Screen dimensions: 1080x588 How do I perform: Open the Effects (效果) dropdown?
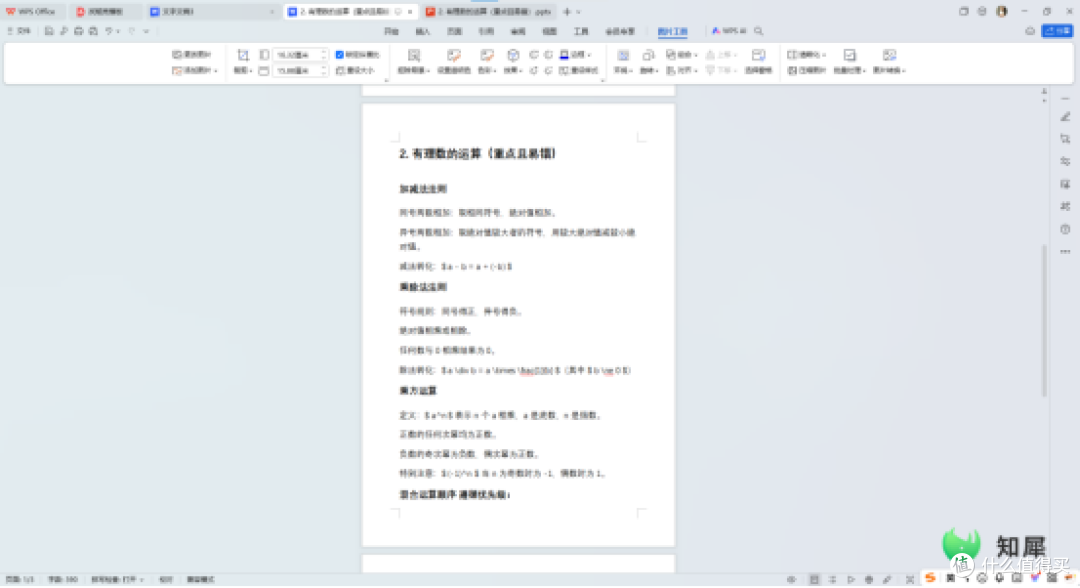point(512,61)
